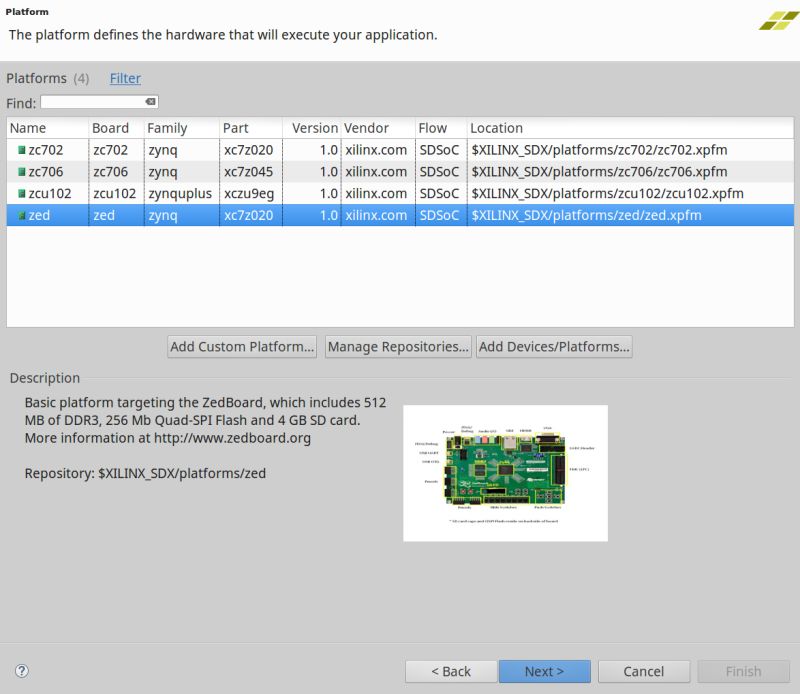
Task: Open Manage Repositories dialog
Action: (398, 347)
